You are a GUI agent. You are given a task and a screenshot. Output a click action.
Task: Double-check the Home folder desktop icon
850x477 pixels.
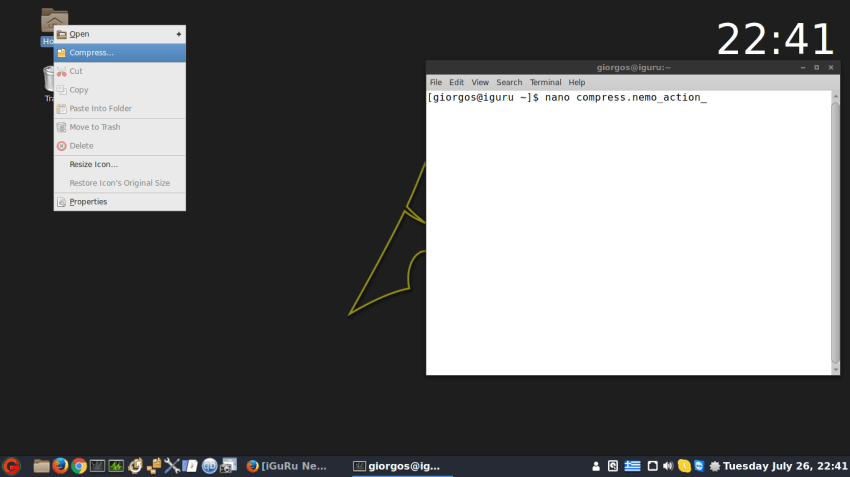[54, 22]
